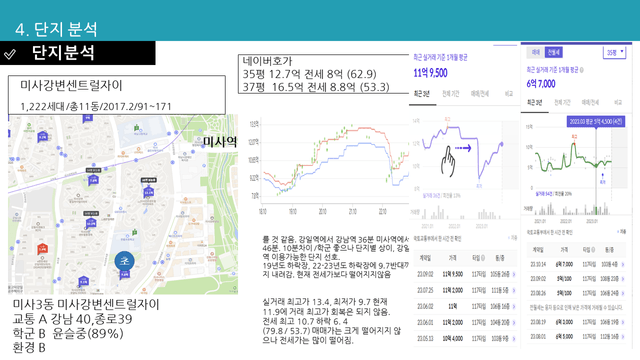Select the 전세 toggle button
The image size is (640, 360).
(553, 52)
